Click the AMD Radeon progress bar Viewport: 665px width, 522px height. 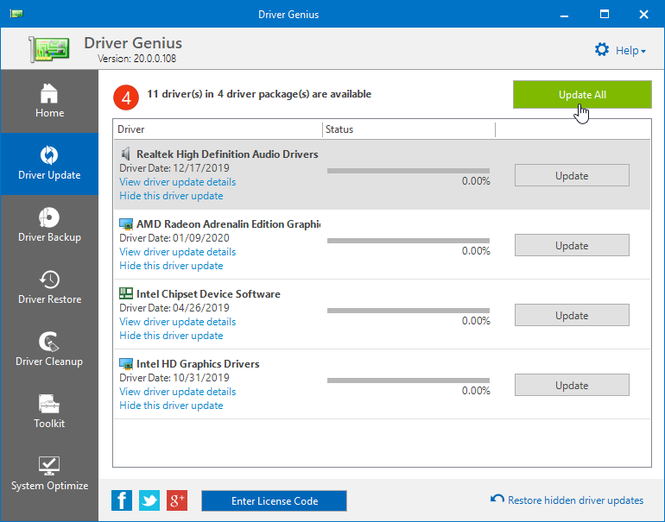tap(408, 240)
